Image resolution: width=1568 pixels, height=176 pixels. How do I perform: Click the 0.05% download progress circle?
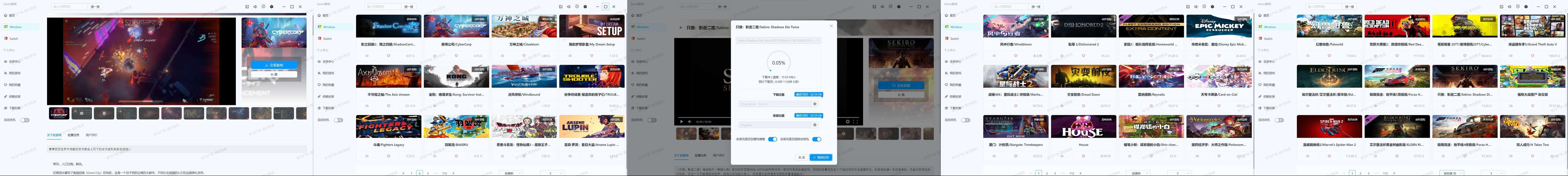(x=778, y=63)
